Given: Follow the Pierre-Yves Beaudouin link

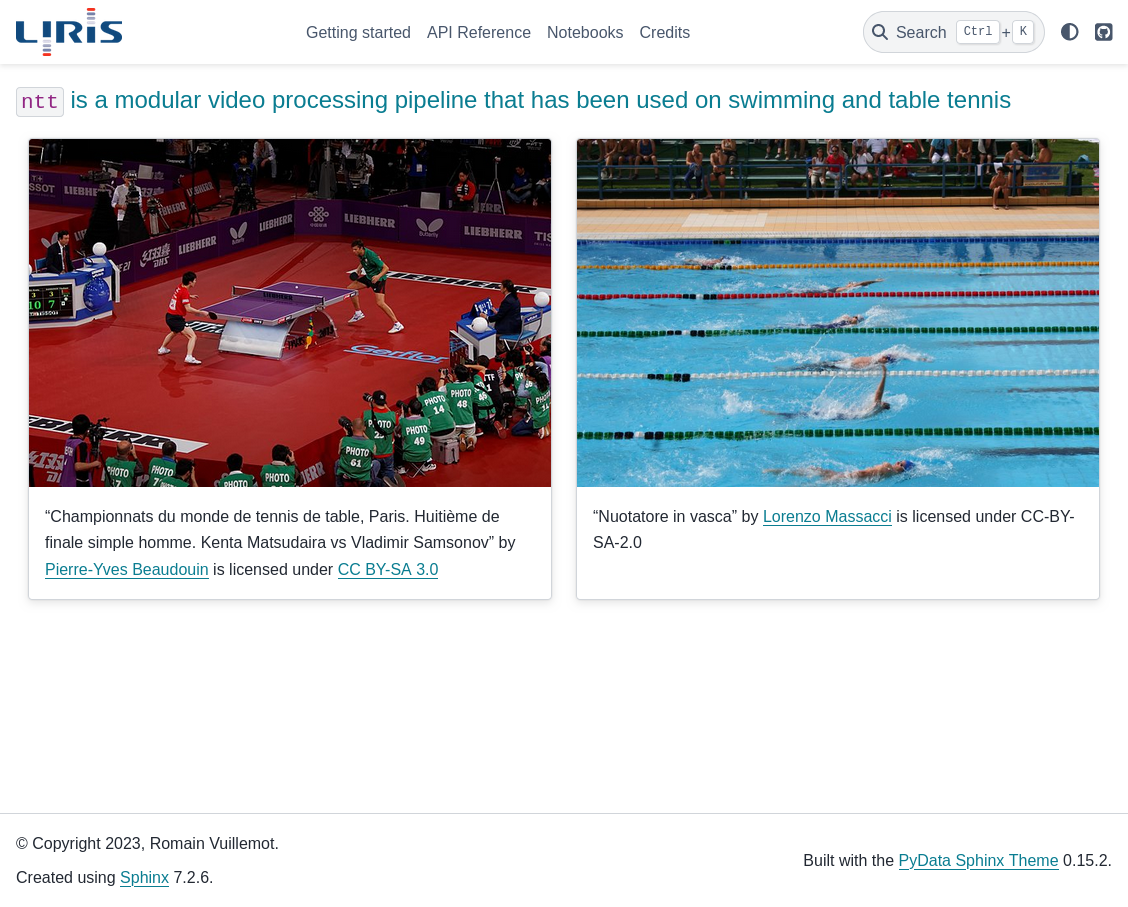Looking at the screenshot, I should pos(127,570).
